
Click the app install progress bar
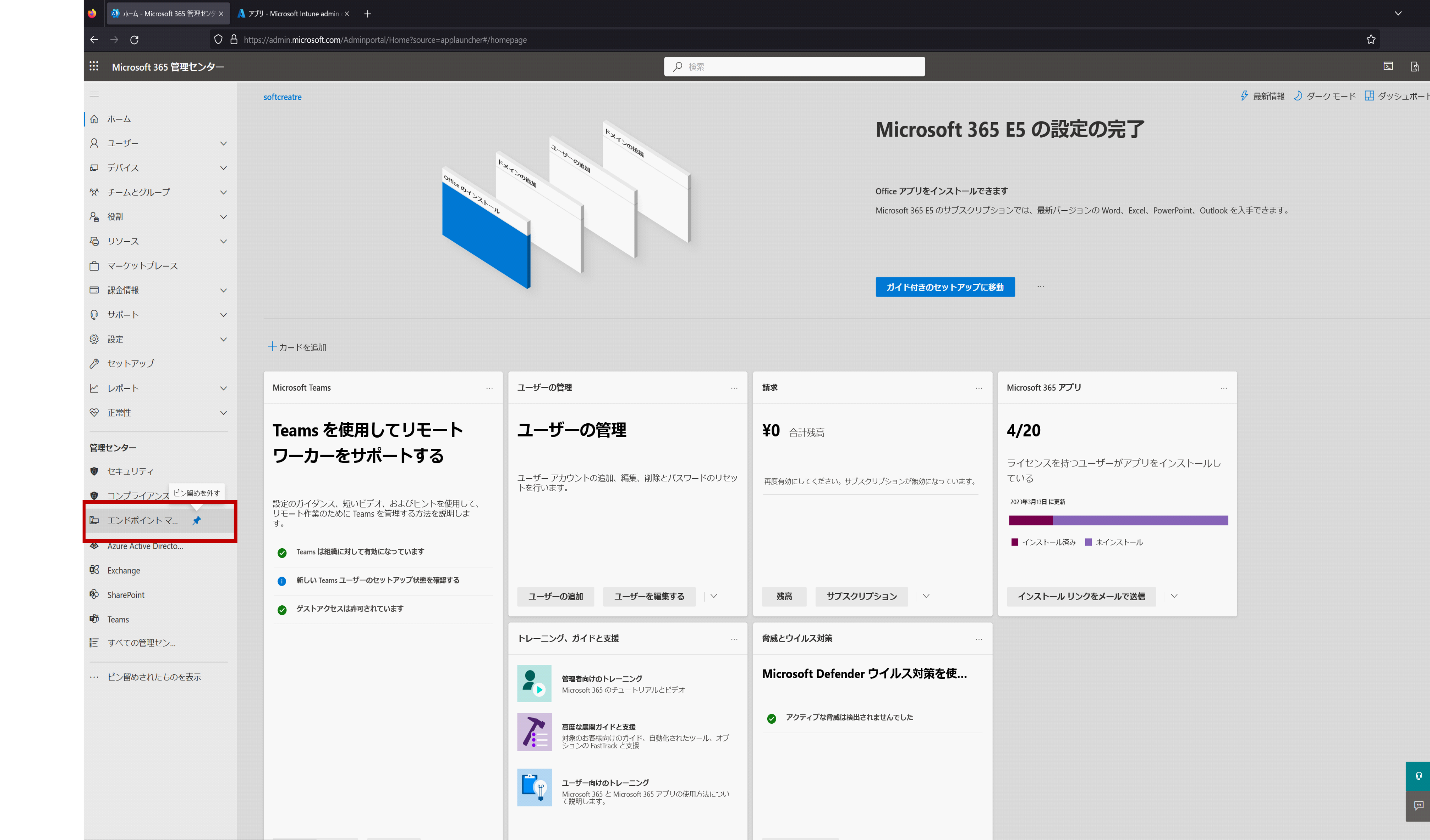tap(1118, 521)
